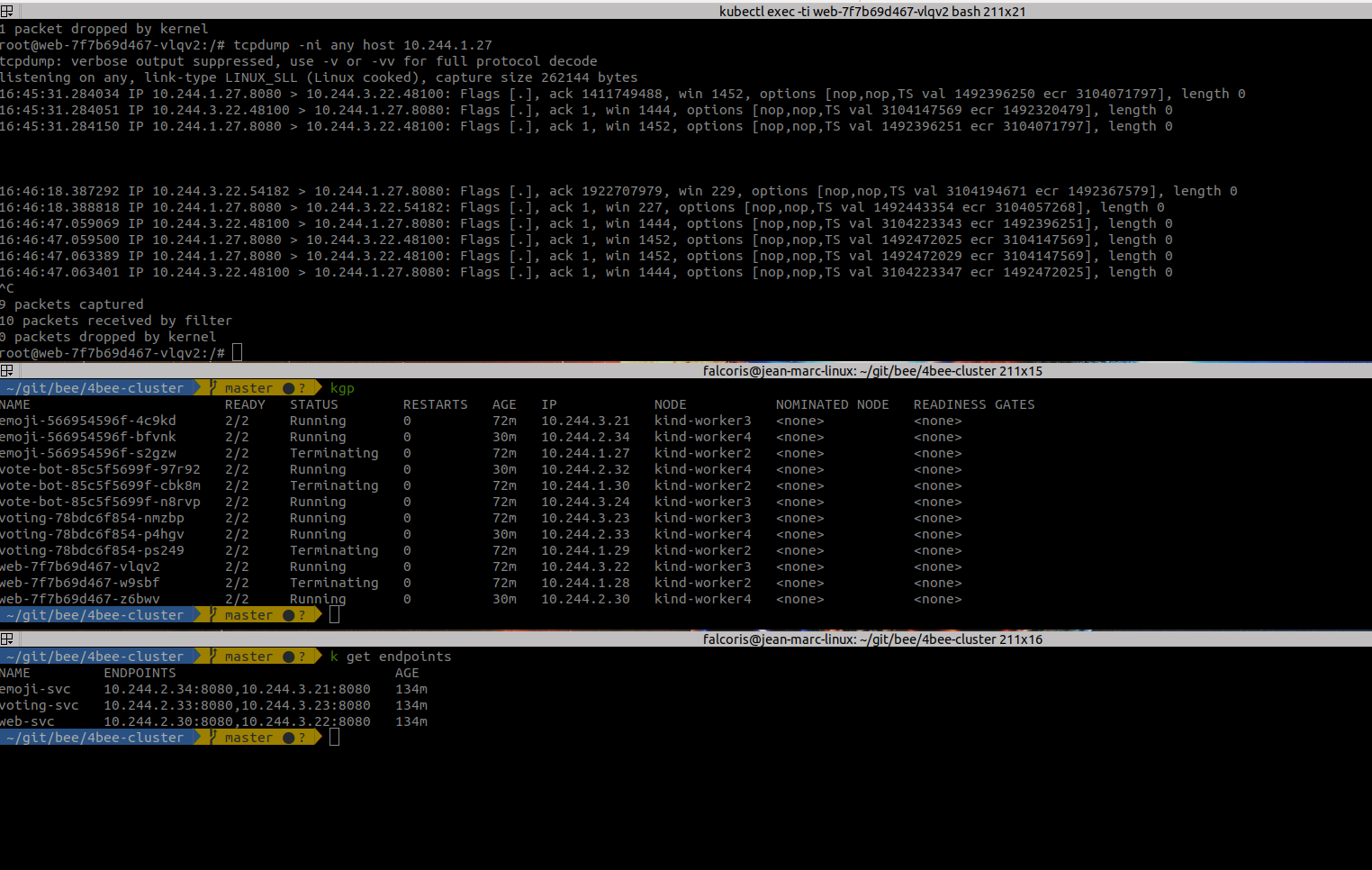Select the web-svc endpoint name
The image size is (1372, 870).
[27, 721]
